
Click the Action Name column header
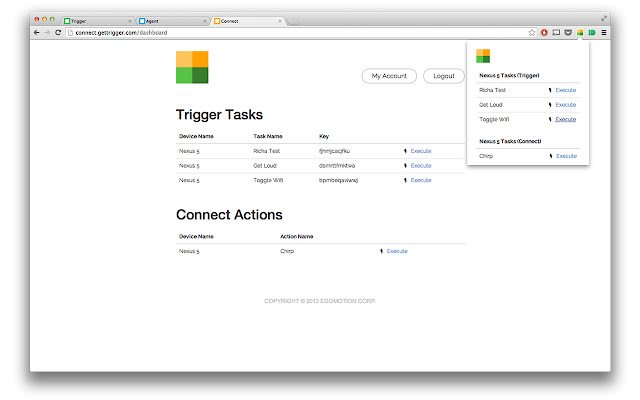(296, 237)
